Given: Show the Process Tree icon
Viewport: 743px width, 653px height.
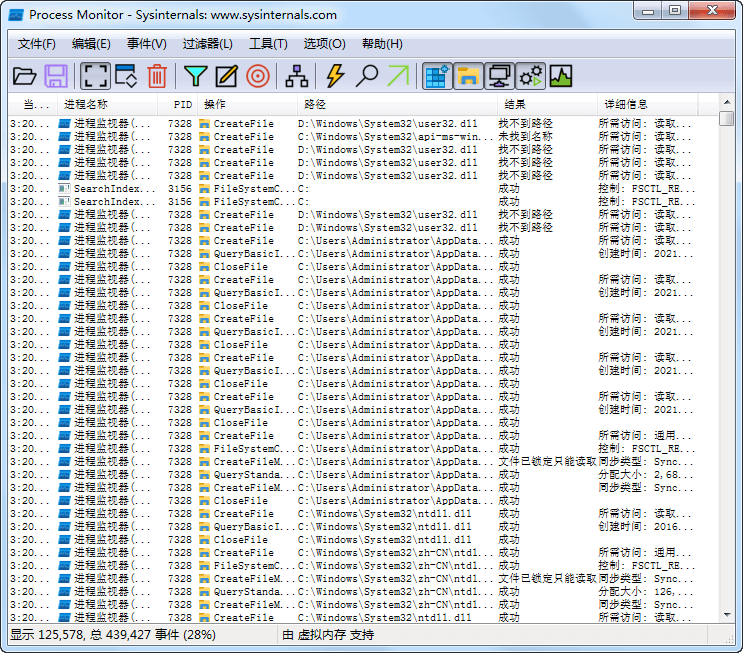Looking at the screenshot, I should click(297, 75).
